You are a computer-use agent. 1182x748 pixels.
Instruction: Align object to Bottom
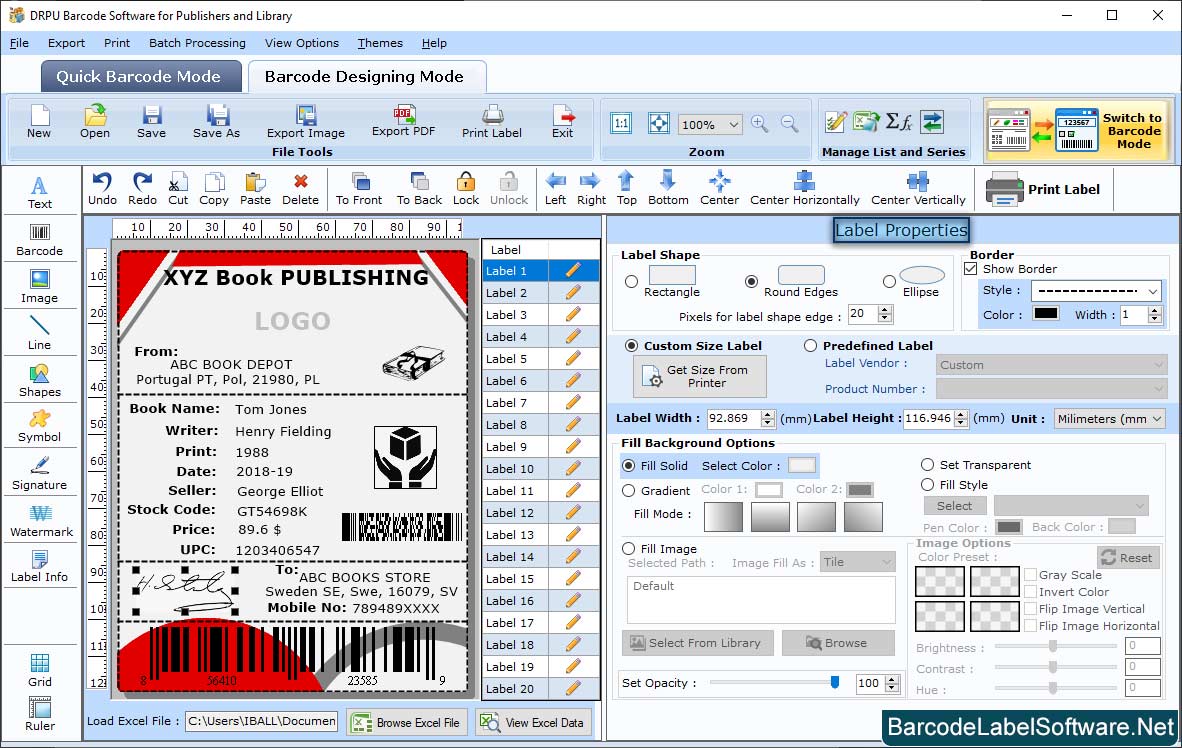click(x=668, y=189)
